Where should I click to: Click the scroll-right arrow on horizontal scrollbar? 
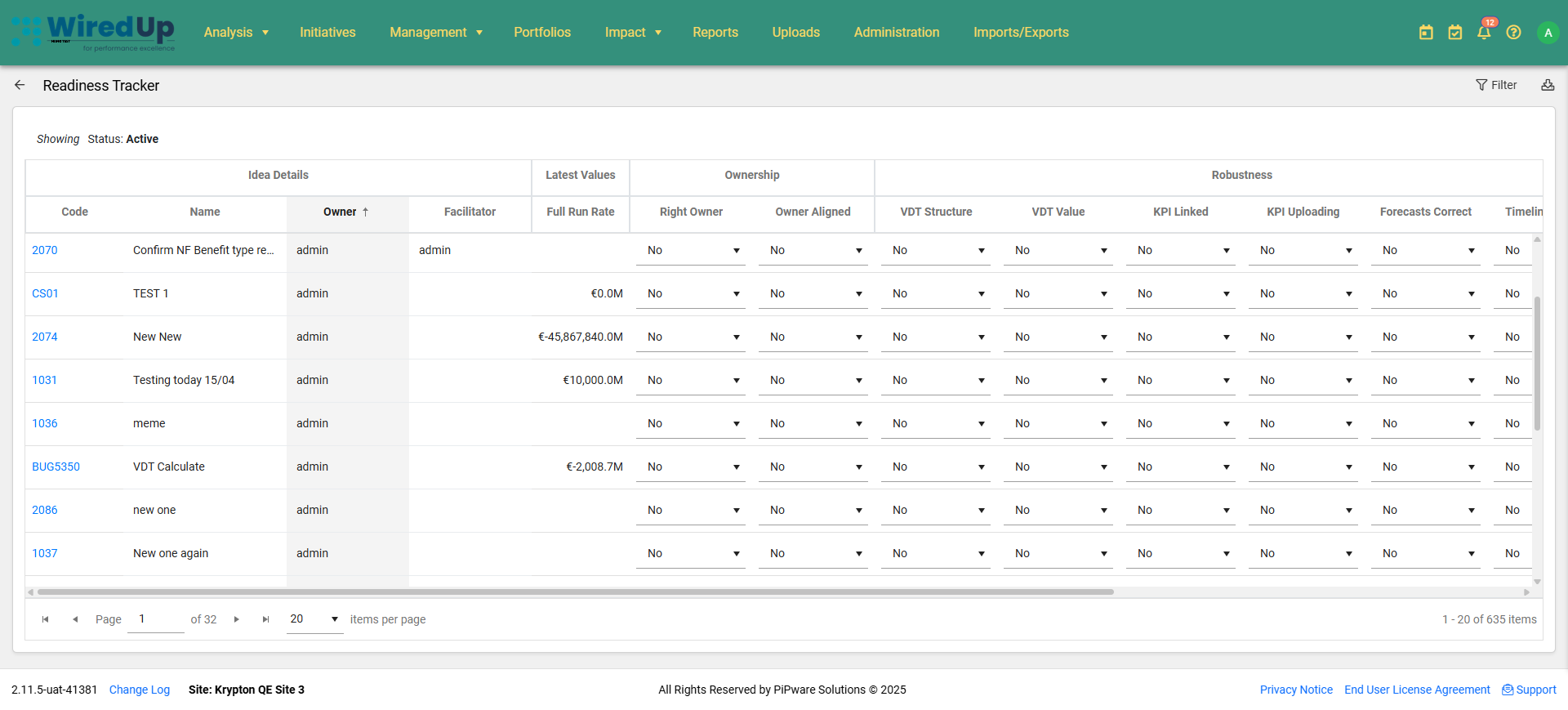click(x=1526, y=592)
